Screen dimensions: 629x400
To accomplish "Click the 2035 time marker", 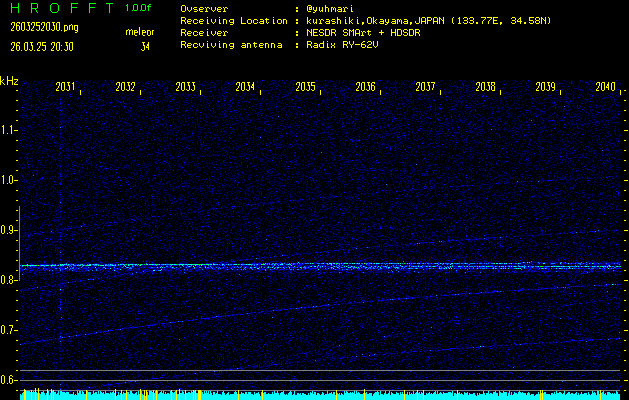I will click(x=306, y=87).
